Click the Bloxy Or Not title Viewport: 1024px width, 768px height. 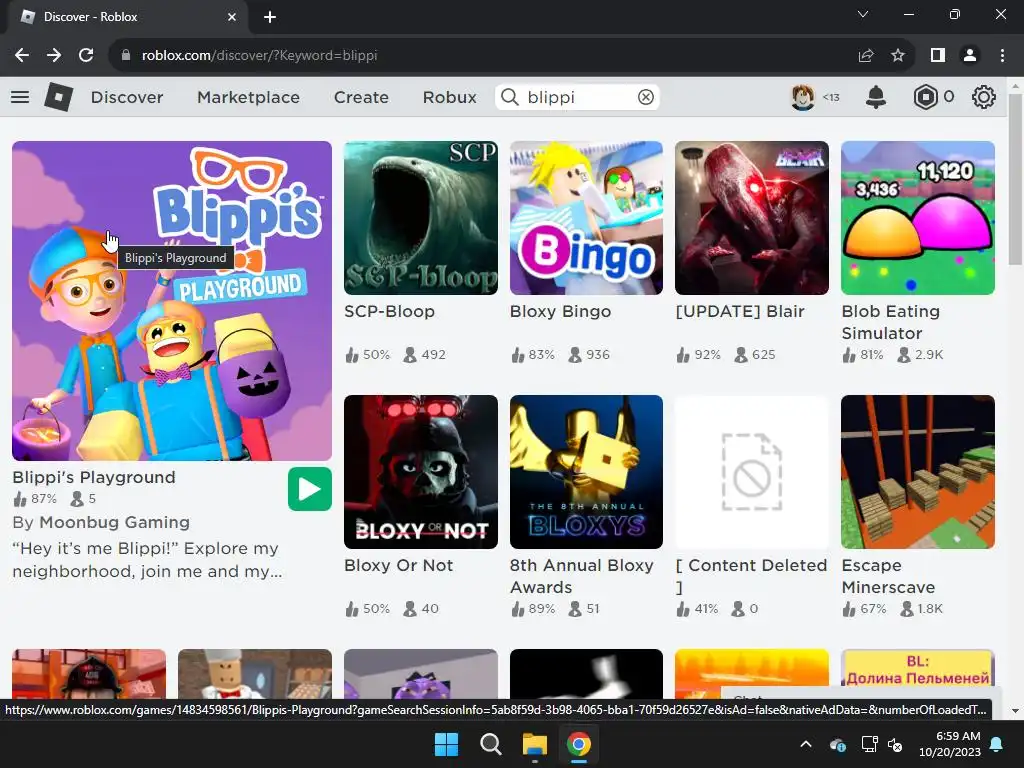click(x=398, y=566)
